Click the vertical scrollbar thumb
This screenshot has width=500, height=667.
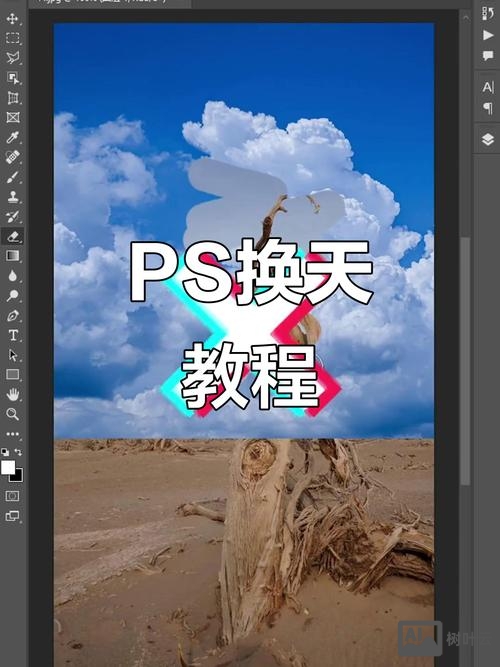465,361
